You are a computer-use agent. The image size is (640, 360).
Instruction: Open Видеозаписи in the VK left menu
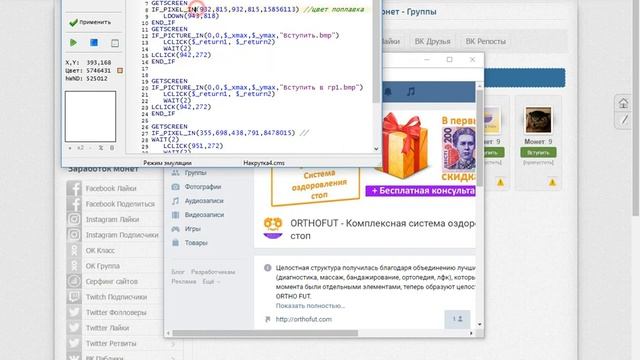coord(204,215)
